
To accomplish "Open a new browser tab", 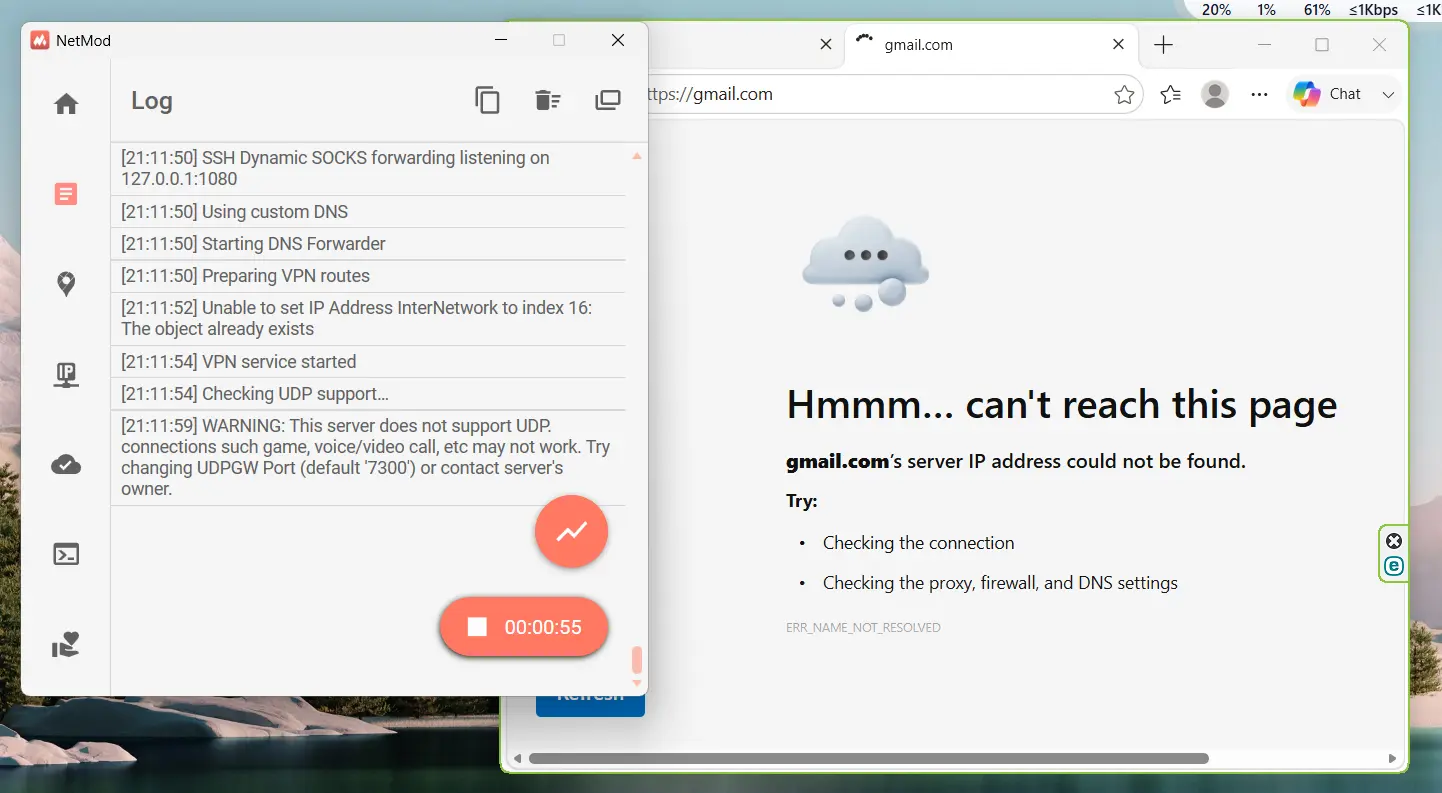I will 1163,45.
